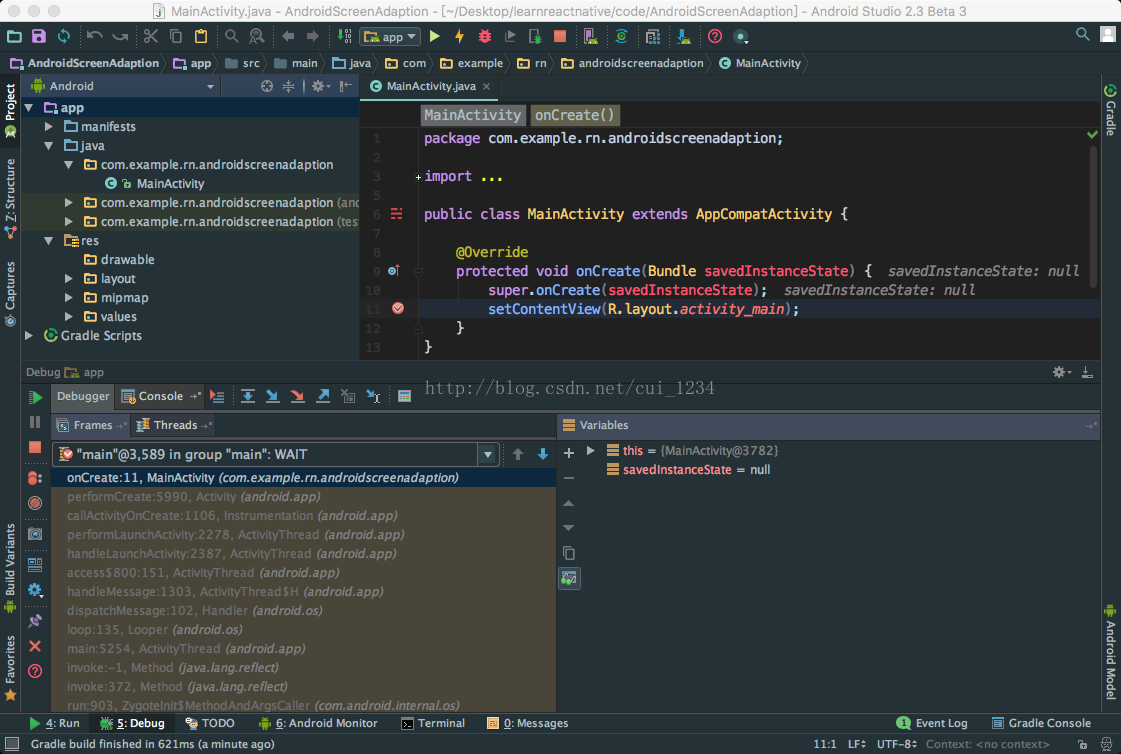This screenshot has width=1121, height=754.
Task: Click the red Stop icon in toolbar
Action: point(560,36)
